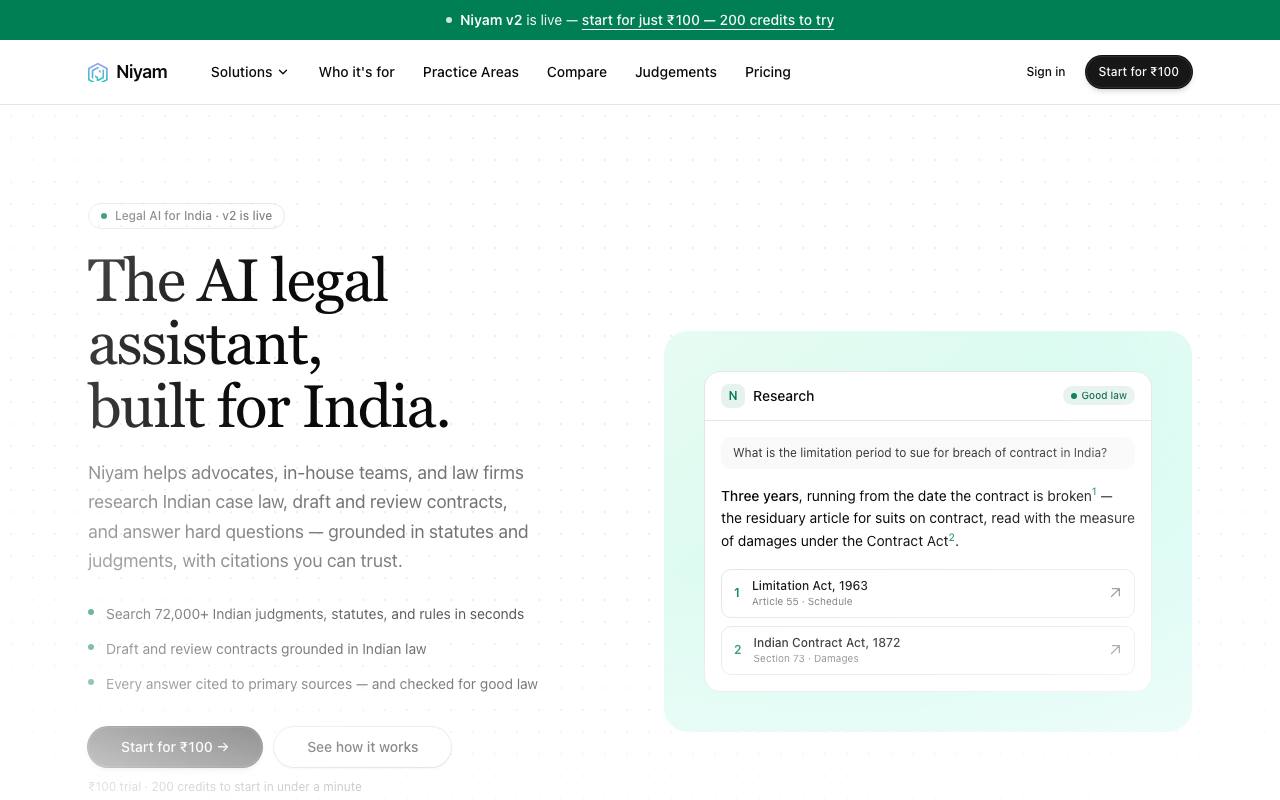Navigate to Judgements

pyautogui.click(x=676, y=72)
